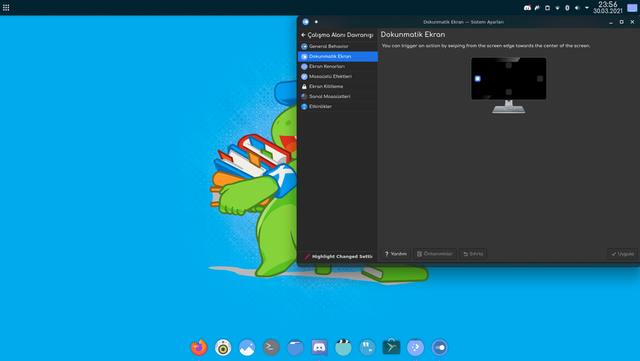This screenshot has height=361, width=640.
Task: Click the Sanal Masaüstleri sidebar icon
Action: tap(304, 96)
